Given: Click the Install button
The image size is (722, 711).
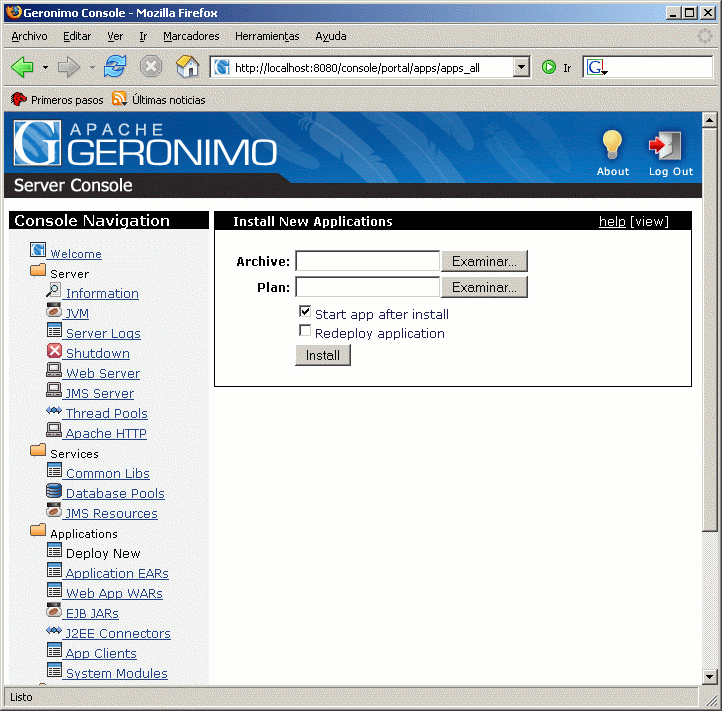Looking at the screenshot, I should pos(323,356).
